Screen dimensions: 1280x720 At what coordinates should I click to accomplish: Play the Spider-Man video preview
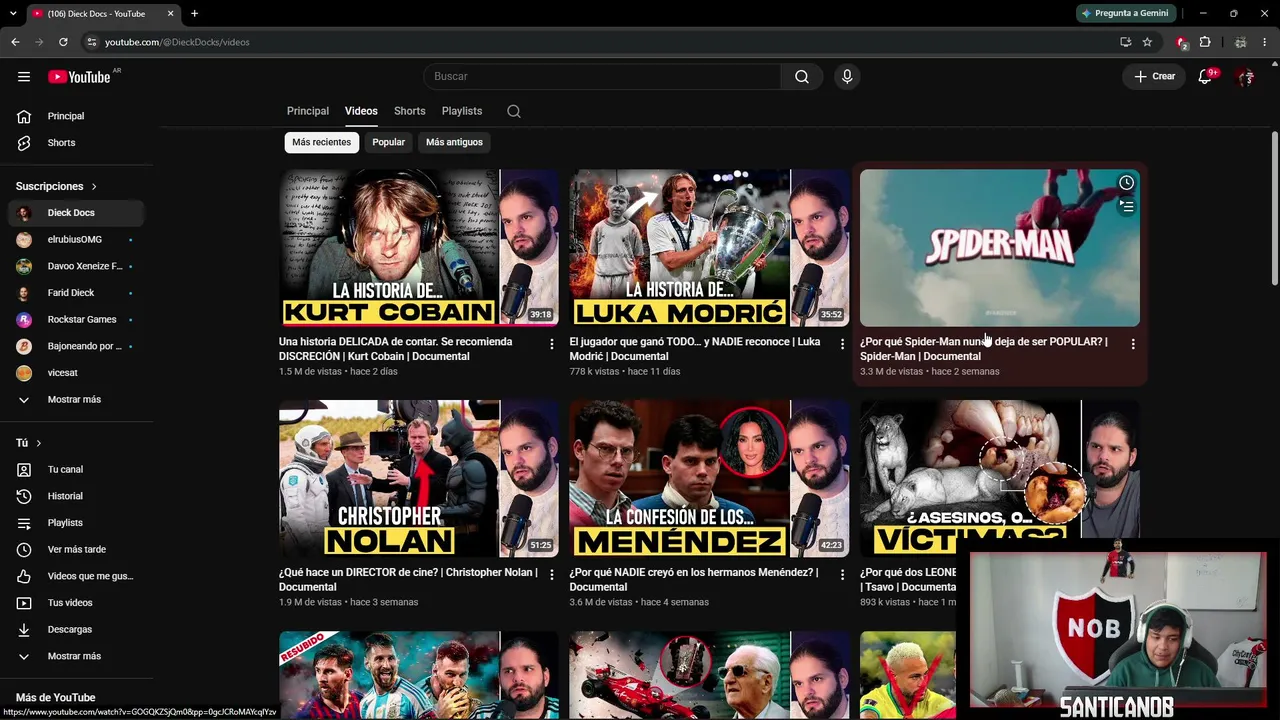coord(1000,248)
